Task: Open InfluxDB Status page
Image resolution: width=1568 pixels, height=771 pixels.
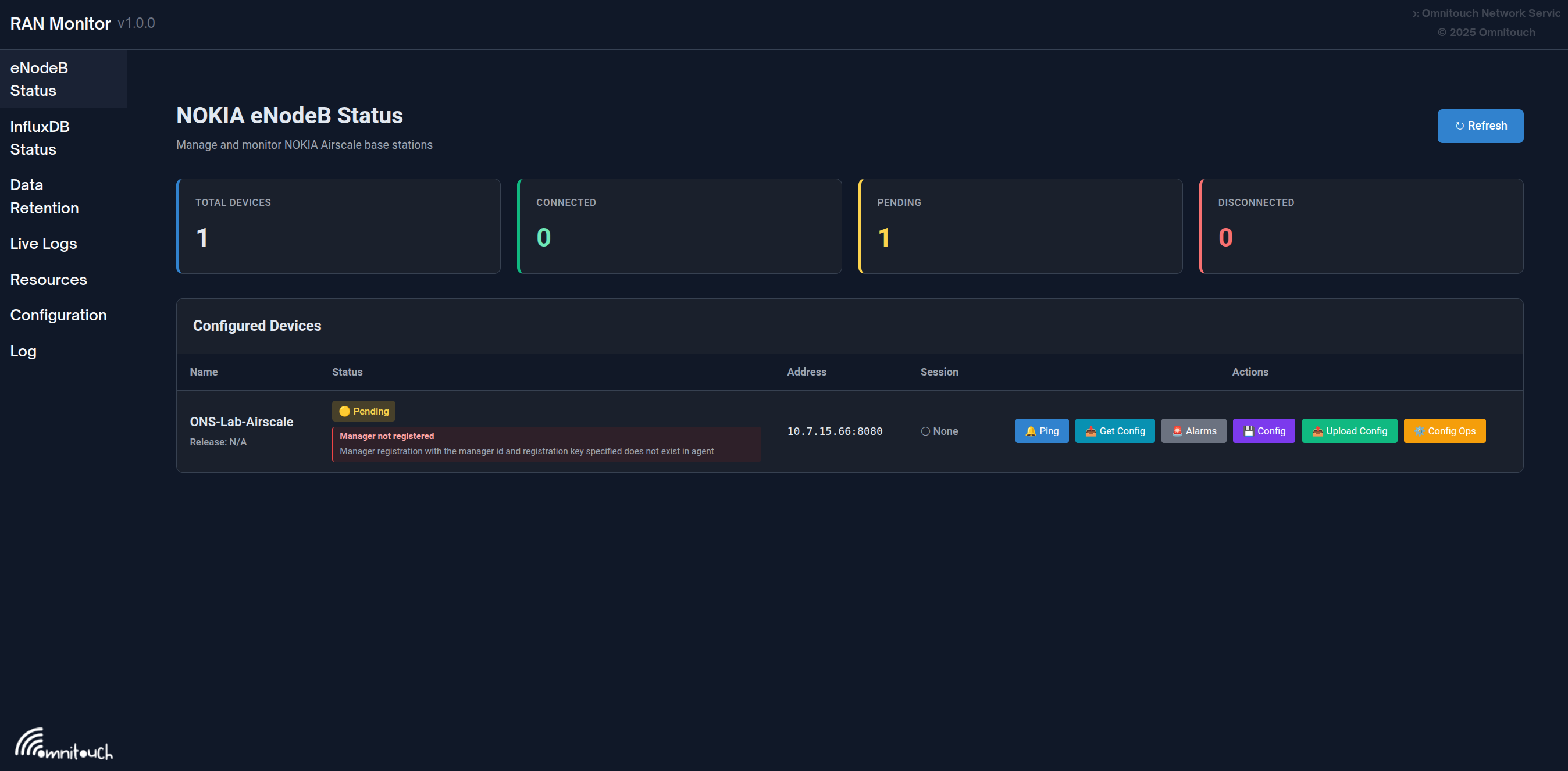Action: pos(63,138)
